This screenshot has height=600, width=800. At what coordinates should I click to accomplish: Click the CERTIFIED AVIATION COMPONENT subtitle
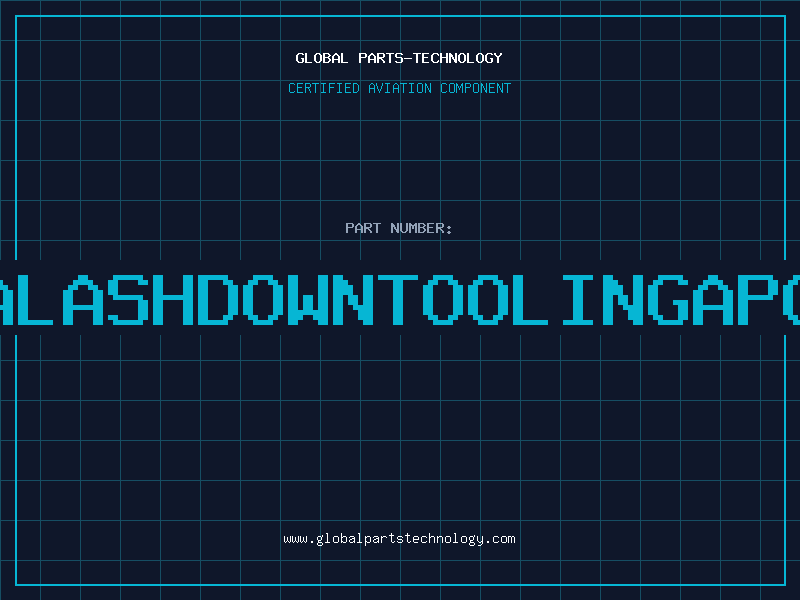(x=399, y=88)
